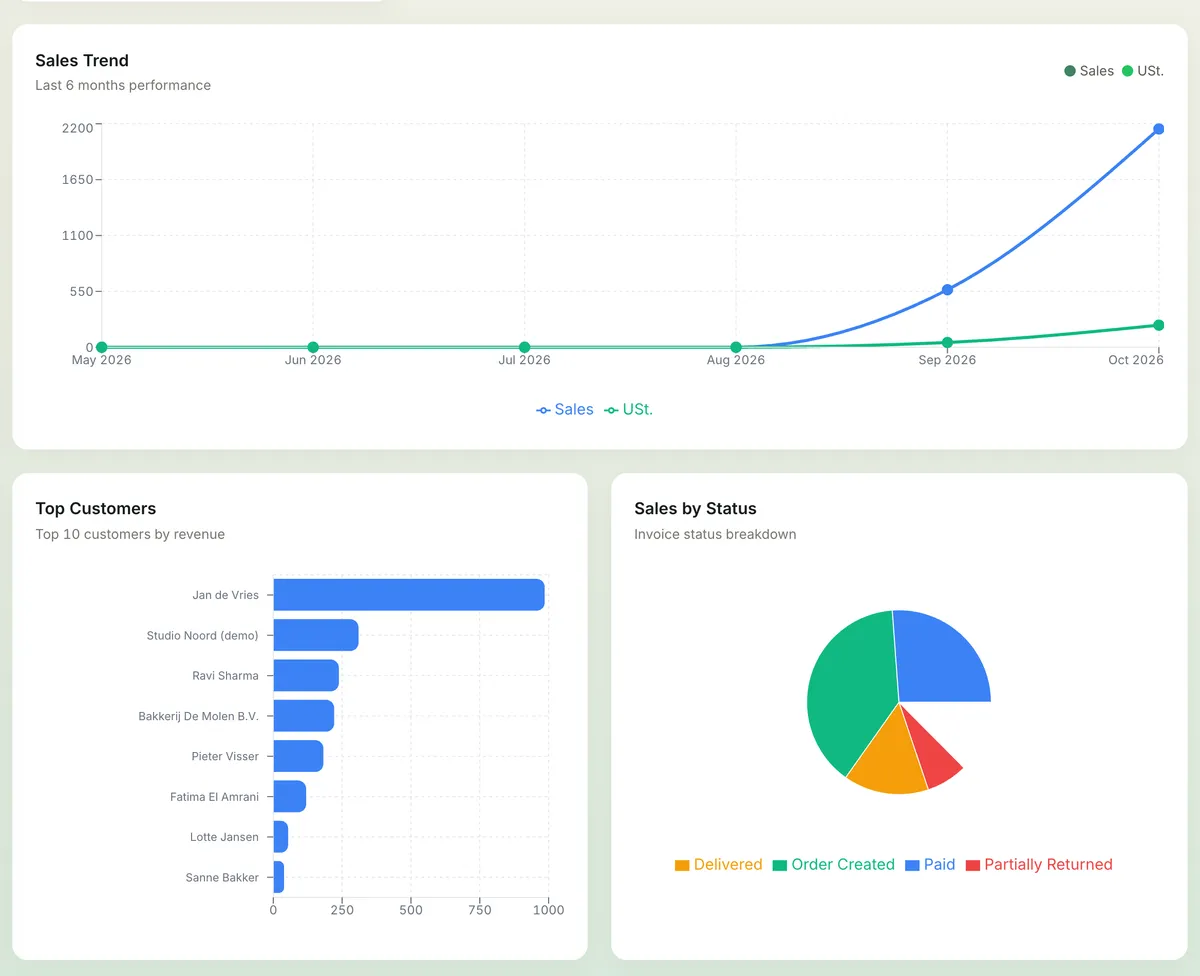Click the "Jul 2026" axis label
Screen dimensions: 1200x976
tap(524, 360)
